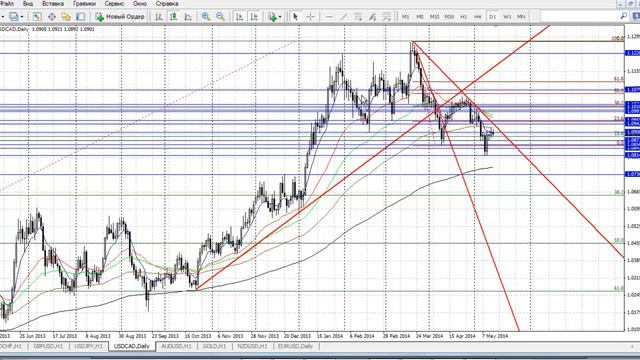Select the horizontal line tool
This screenshot has height=360, width=640.
point(329,17)
